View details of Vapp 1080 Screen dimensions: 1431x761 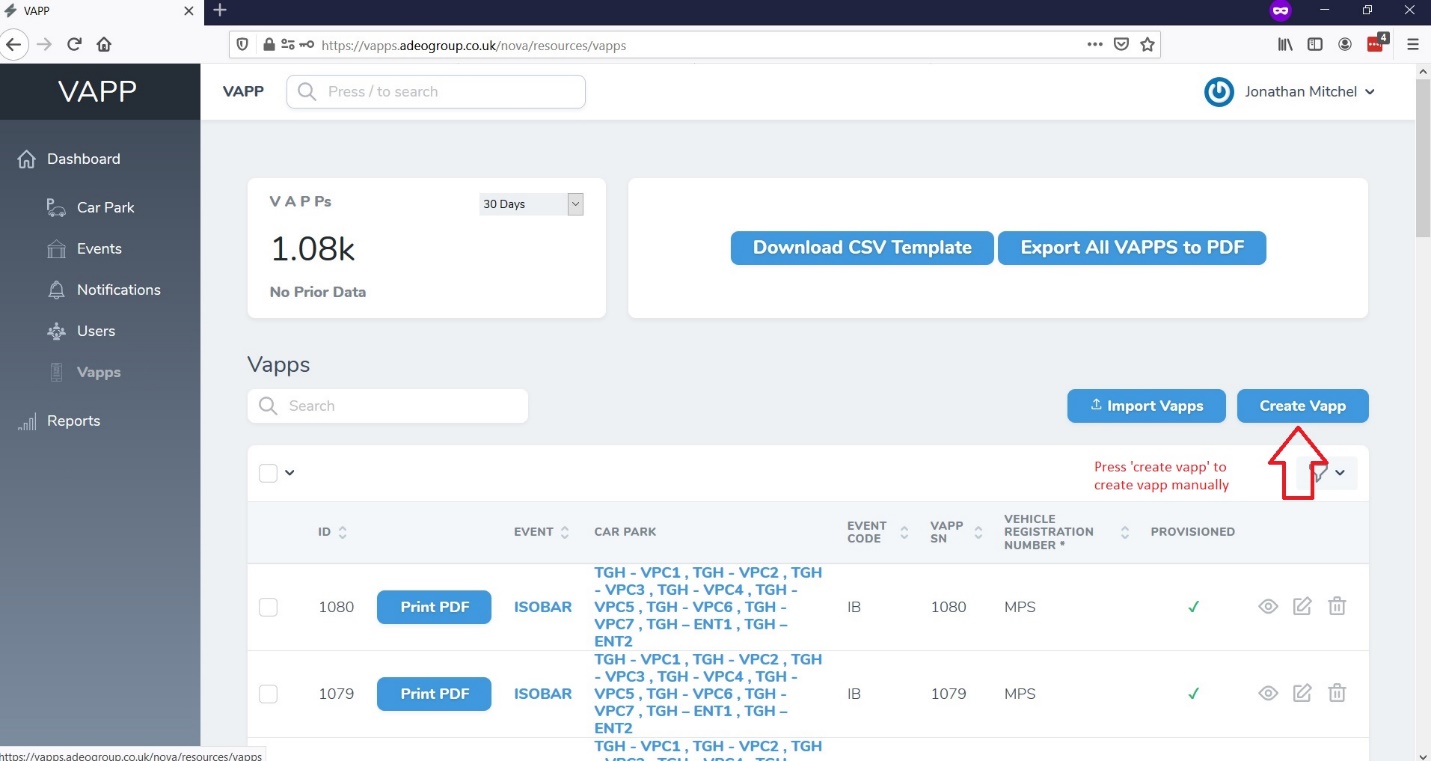tap(1268, 606)
